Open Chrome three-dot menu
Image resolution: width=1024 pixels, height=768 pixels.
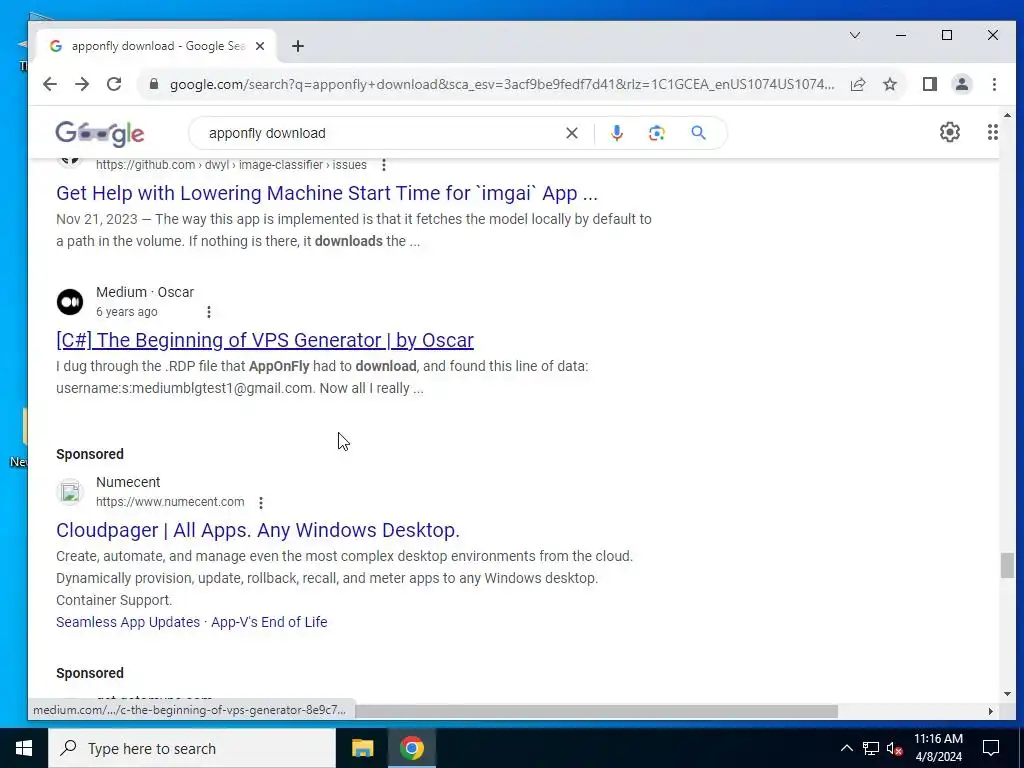[994, 84]
